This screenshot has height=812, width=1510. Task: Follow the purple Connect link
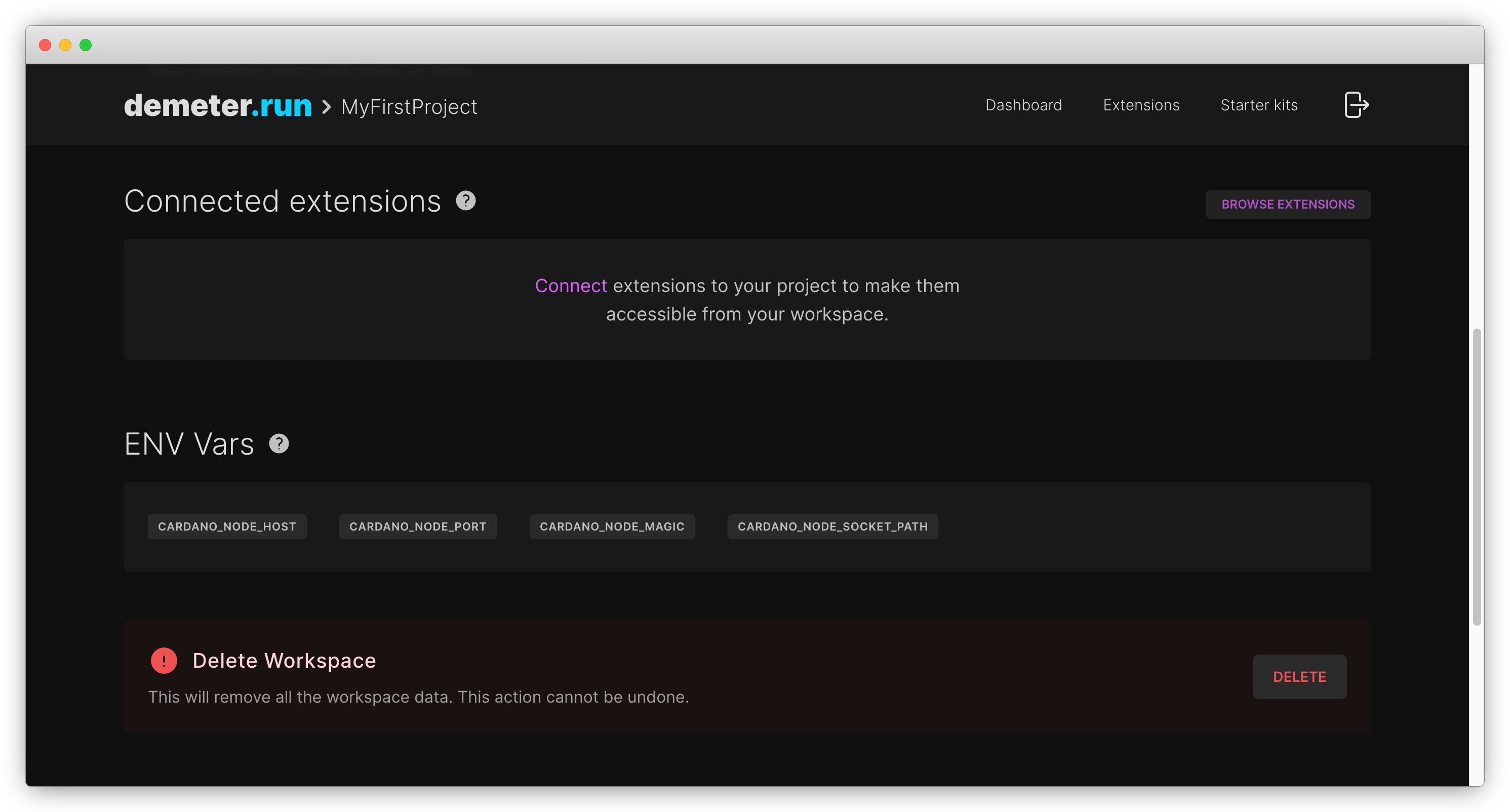570,286
